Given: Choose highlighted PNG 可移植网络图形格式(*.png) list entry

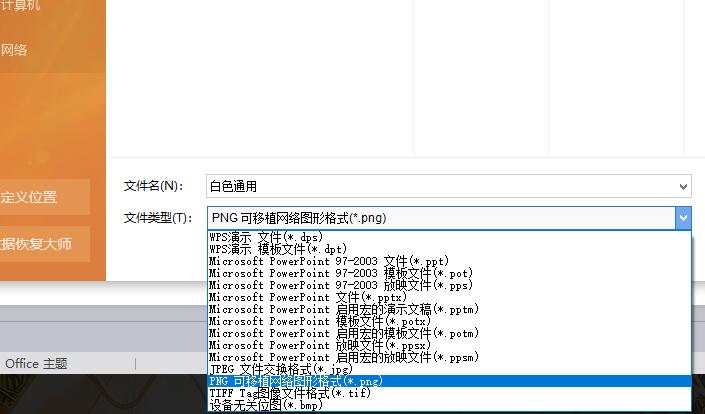Looking at the screenshot, I should pyautogui.click(x=449, y=381).
